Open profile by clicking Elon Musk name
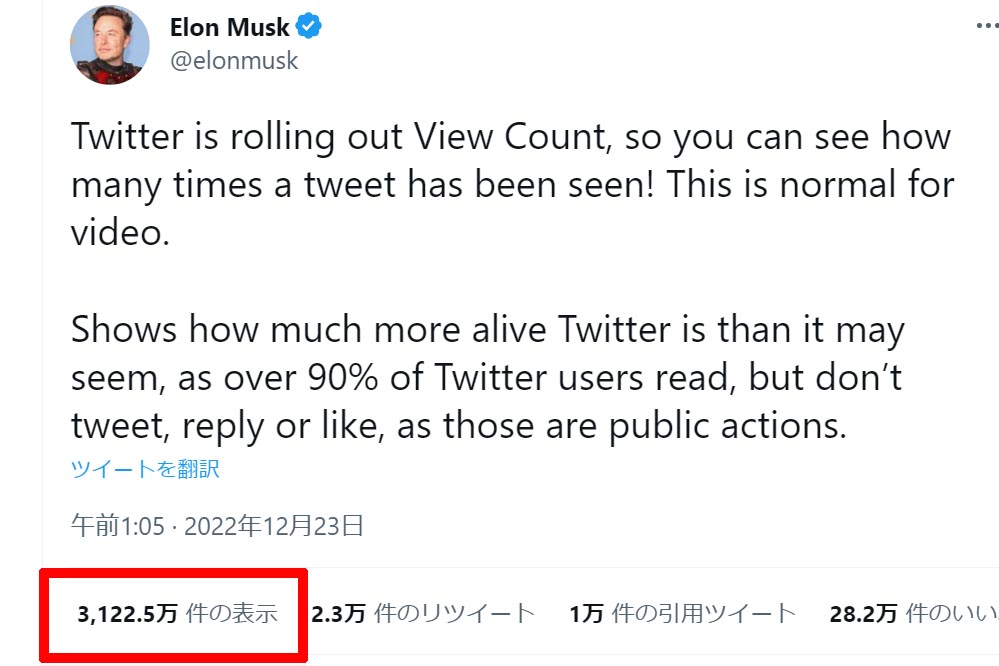The width and height of the screenshot is (999, 666). [x=230, y=27]
